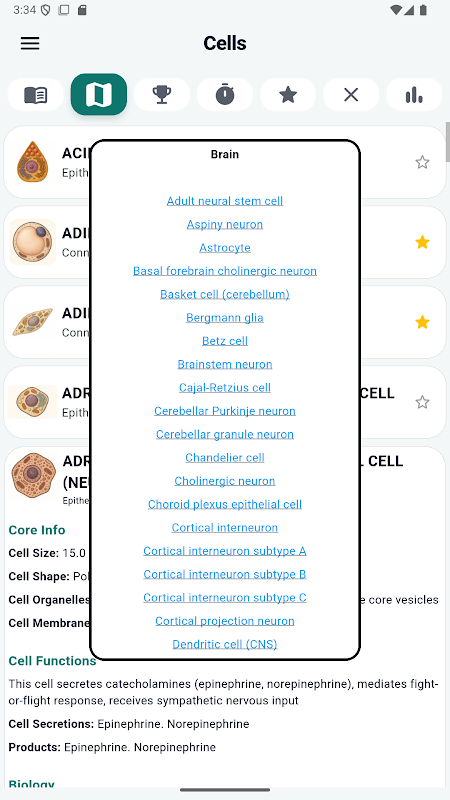Screen dimensions: 450x800
Task: Open the hamburger navigation menu
Action: tap(30, 43)
